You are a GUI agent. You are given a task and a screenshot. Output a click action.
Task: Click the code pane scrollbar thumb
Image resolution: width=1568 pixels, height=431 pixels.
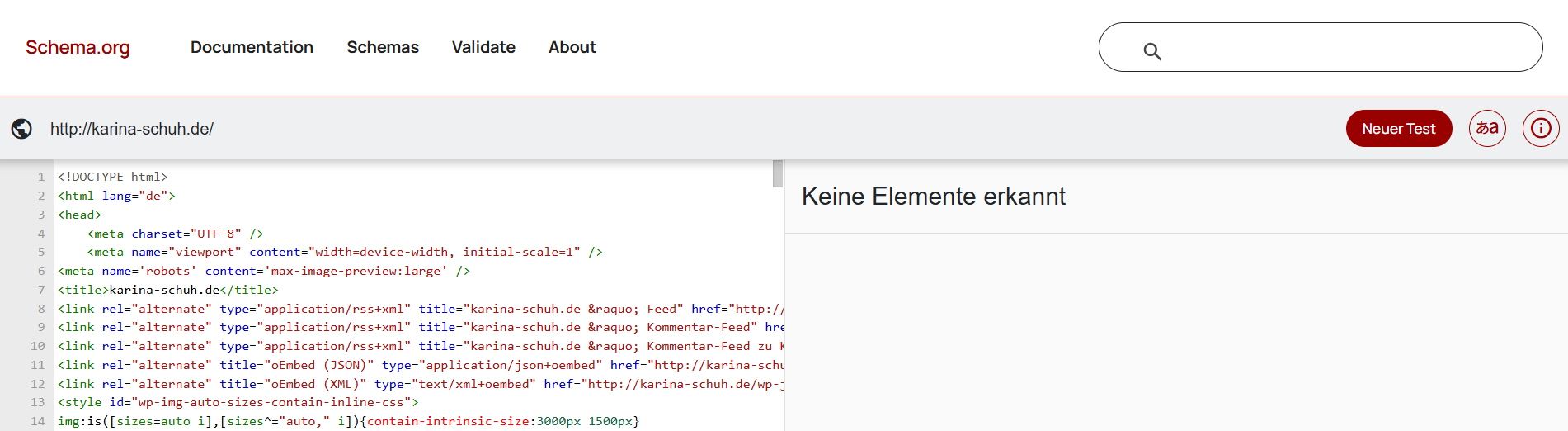(777, 173)
